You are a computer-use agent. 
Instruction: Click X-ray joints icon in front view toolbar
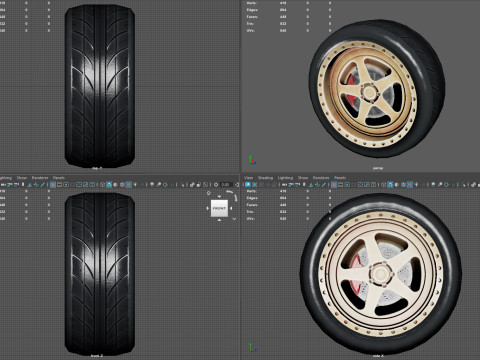pos(206,184)
